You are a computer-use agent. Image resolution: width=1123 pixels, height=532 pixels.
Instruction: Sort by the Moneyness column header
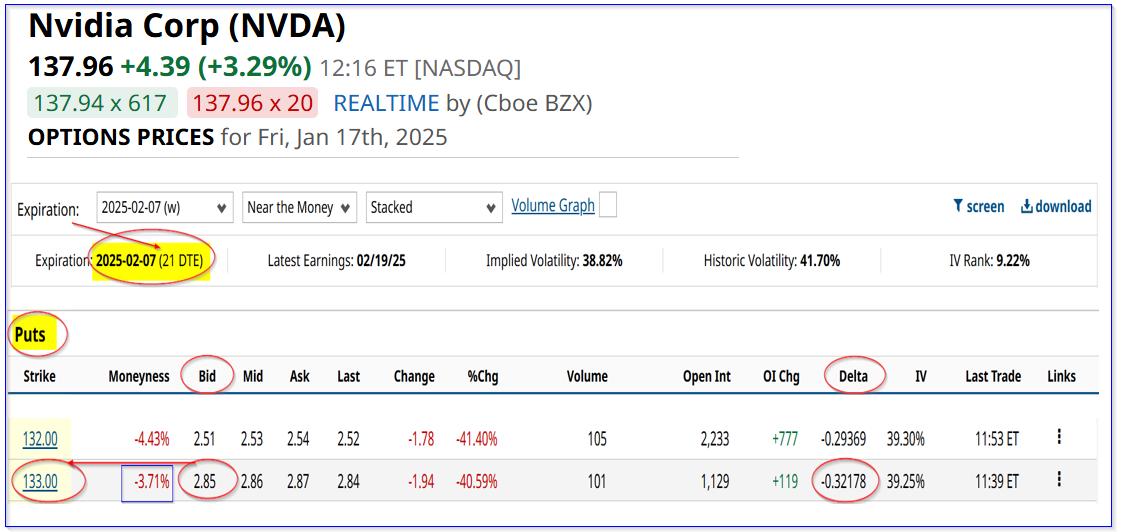pyautogui.click(x=140, y=376)
